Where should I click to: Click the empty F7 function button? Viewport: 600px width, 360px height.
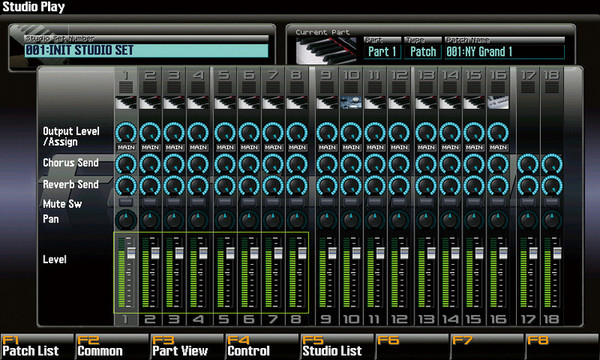pos(487,347)
